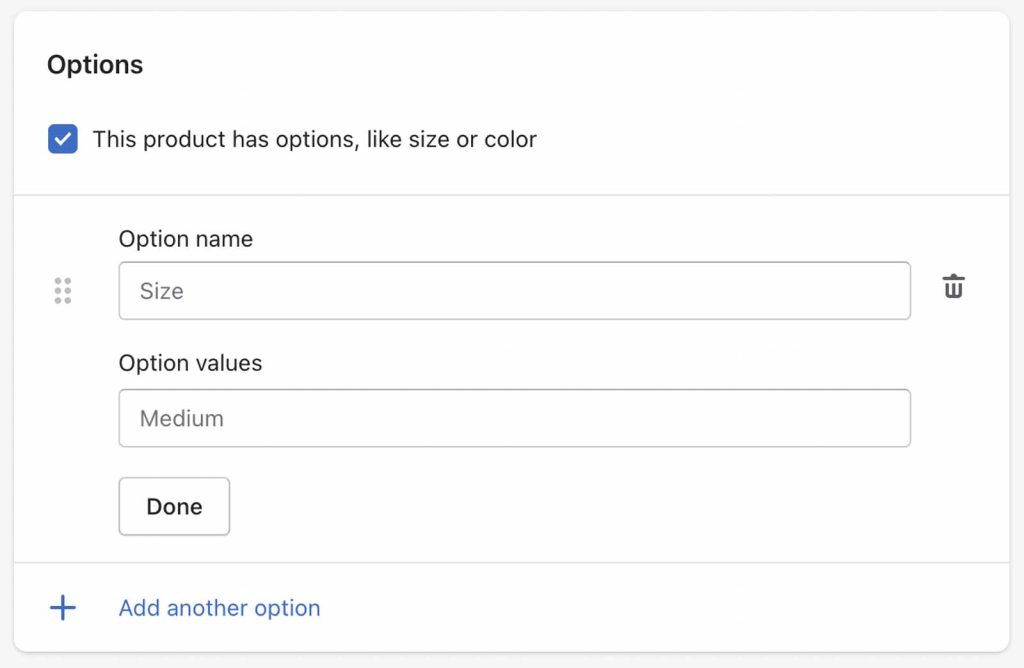Remove this option using the bin icon
1024x668 pixels.
pyautogui.click(x=953, y=286)
